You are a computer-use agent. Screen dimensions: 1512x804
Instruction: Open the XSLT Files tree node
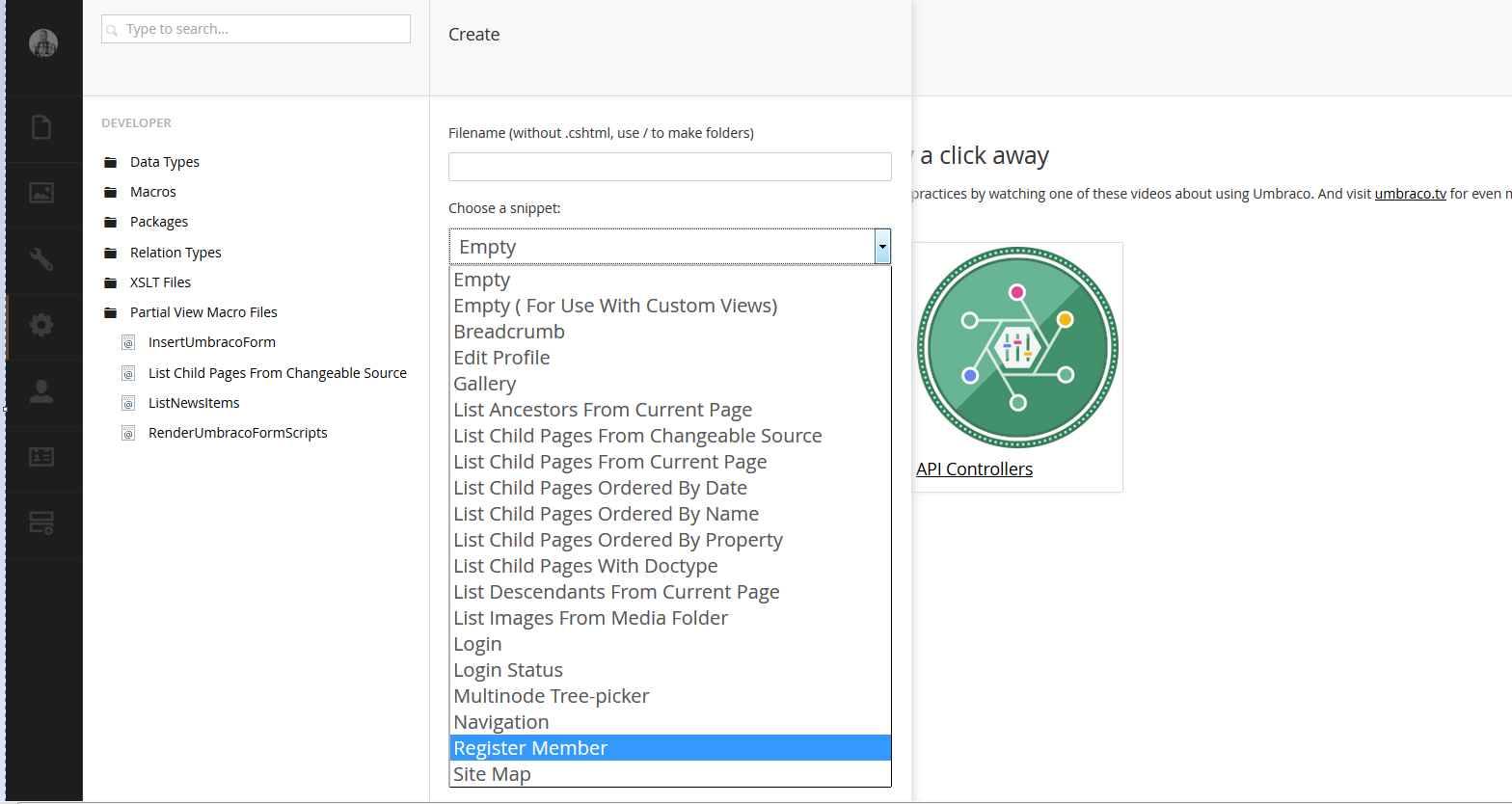(x=161, y=282)
